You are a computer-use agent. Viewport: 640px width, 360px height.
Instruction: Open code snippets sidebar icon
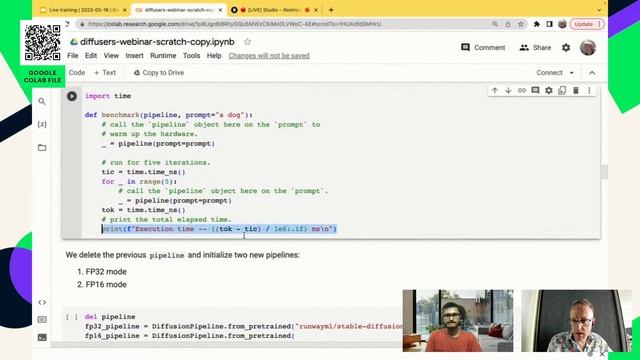click(42, 302)
